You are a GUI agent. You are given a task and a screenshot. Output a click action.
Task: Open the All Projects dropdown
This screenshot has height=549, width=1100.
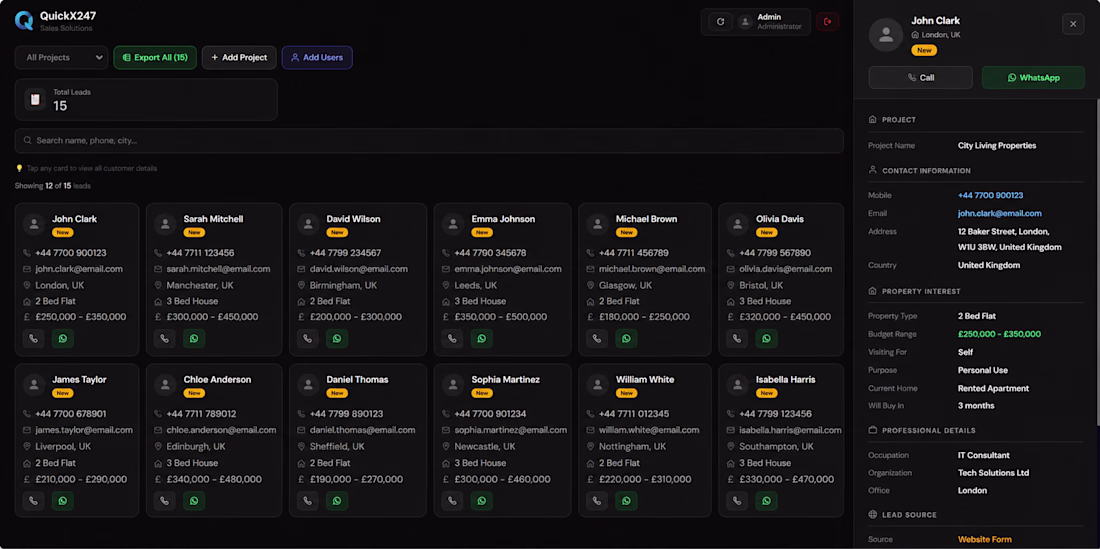click(x=61, y=57)
